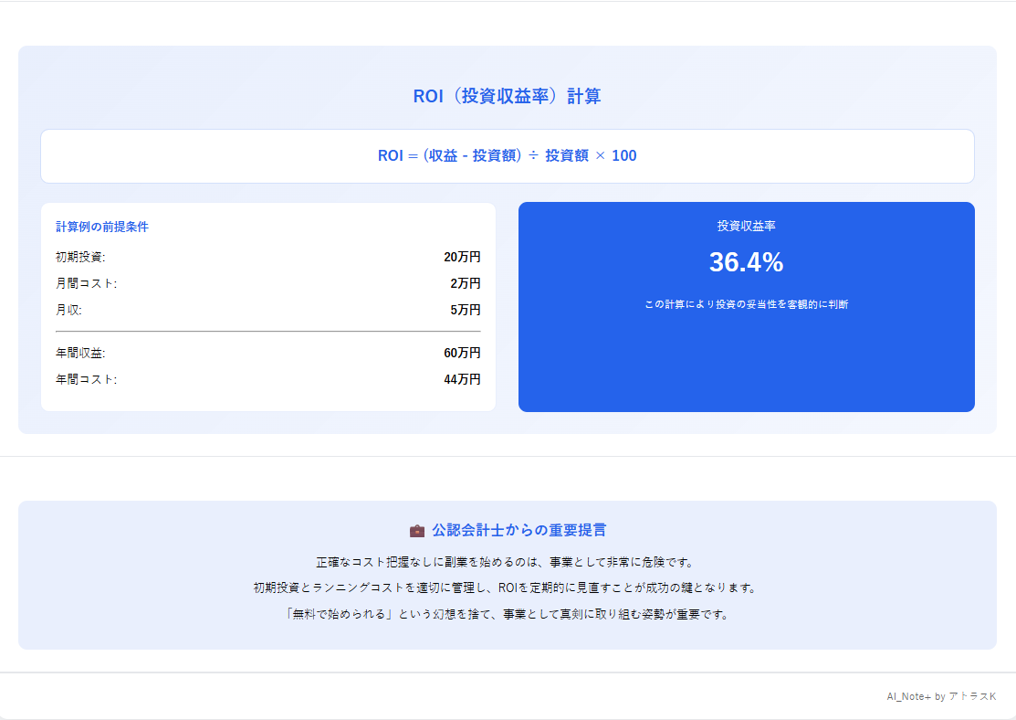Select the formula ROI = (収益 - 投資額) ÷ 投資額 × 100
The image size is (1016, 720).
[x=507, y=156]
